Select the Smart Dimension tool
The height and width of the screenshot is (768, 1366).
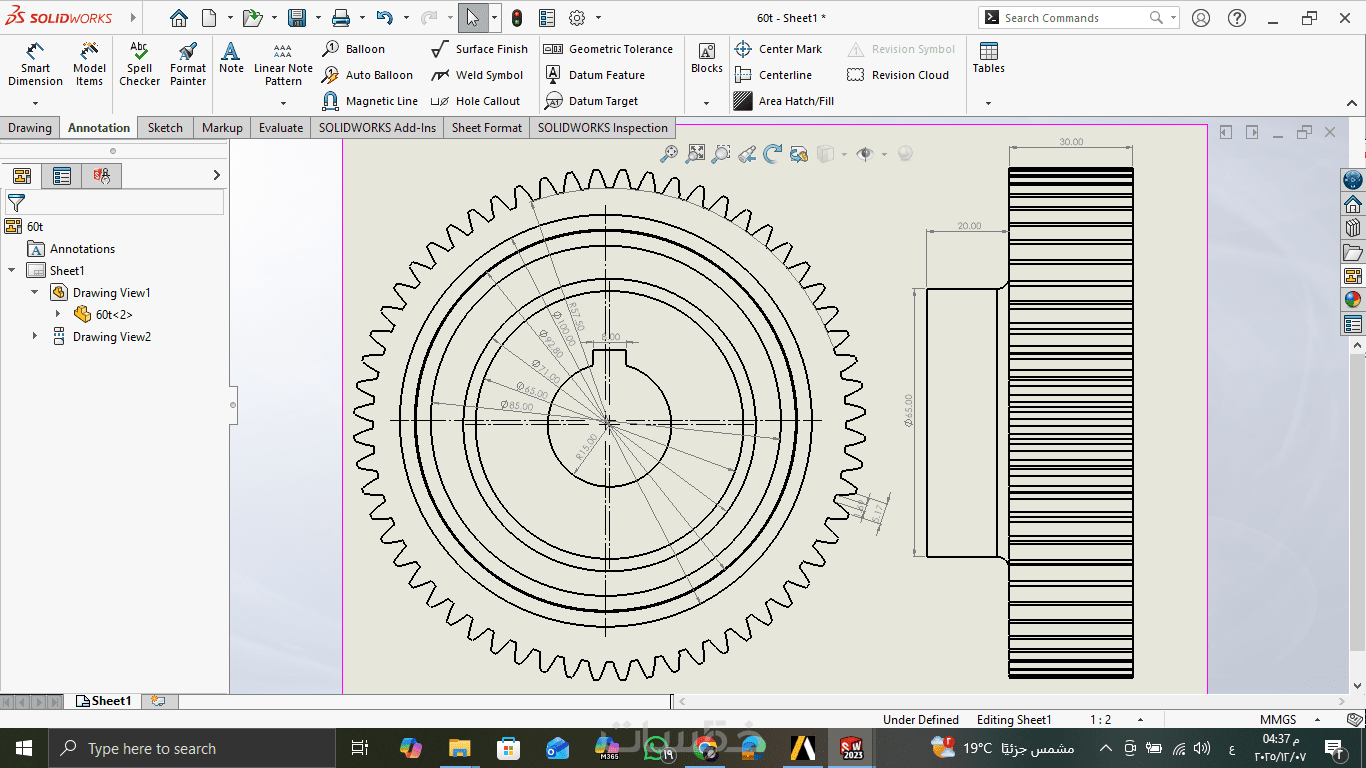point(35,64)
